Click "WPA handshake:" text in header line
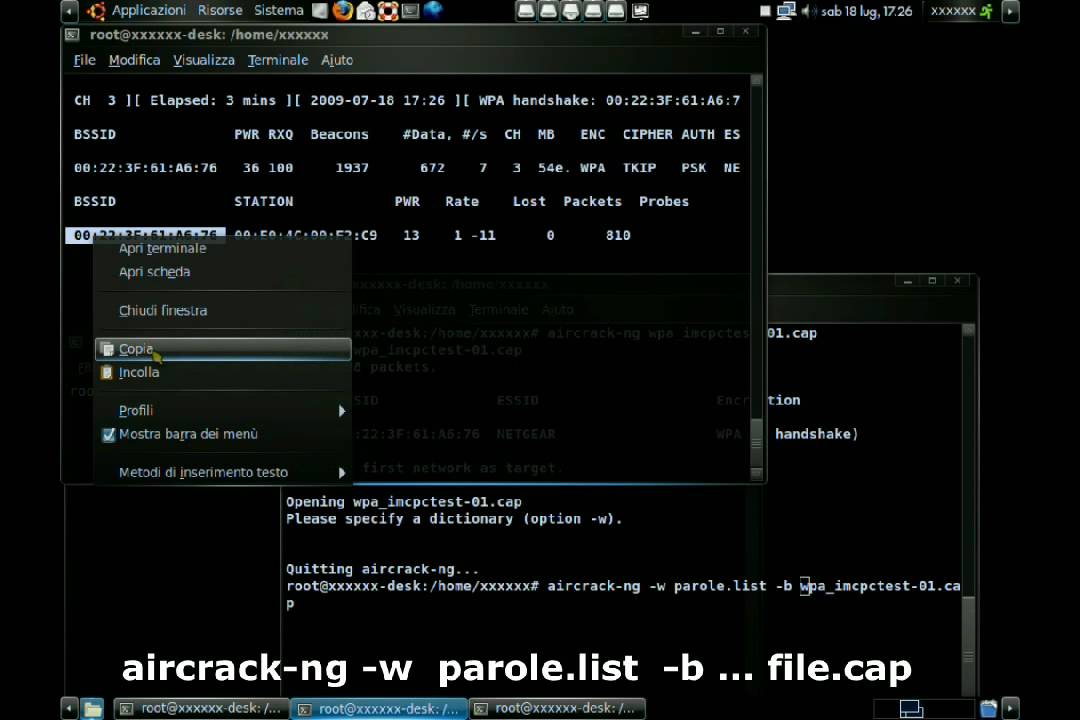Screen dimensions: 1080x720 click(538, 101)
